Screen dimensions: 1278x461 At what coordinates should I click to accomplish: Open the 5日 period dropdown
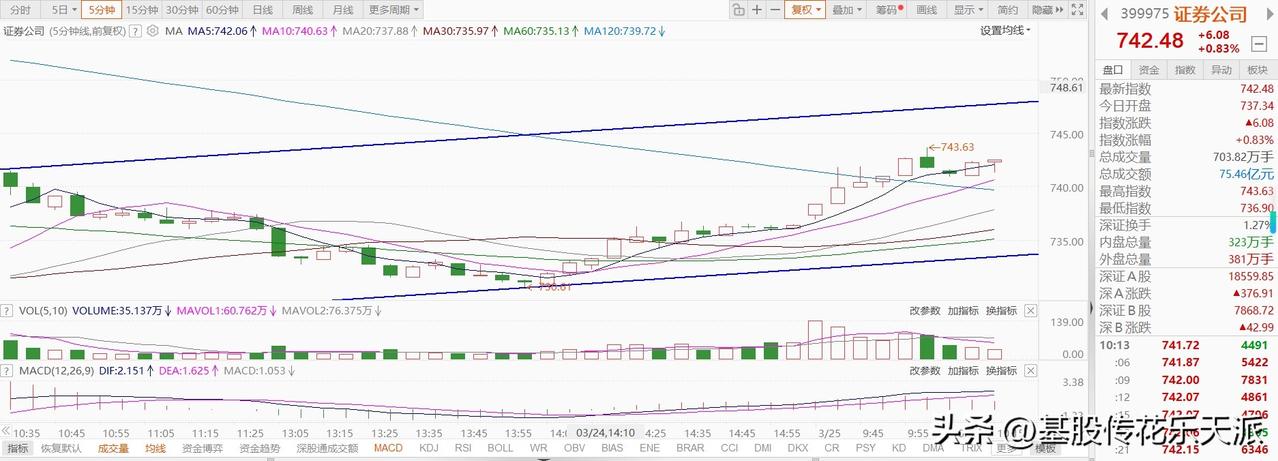pos(64,10)
